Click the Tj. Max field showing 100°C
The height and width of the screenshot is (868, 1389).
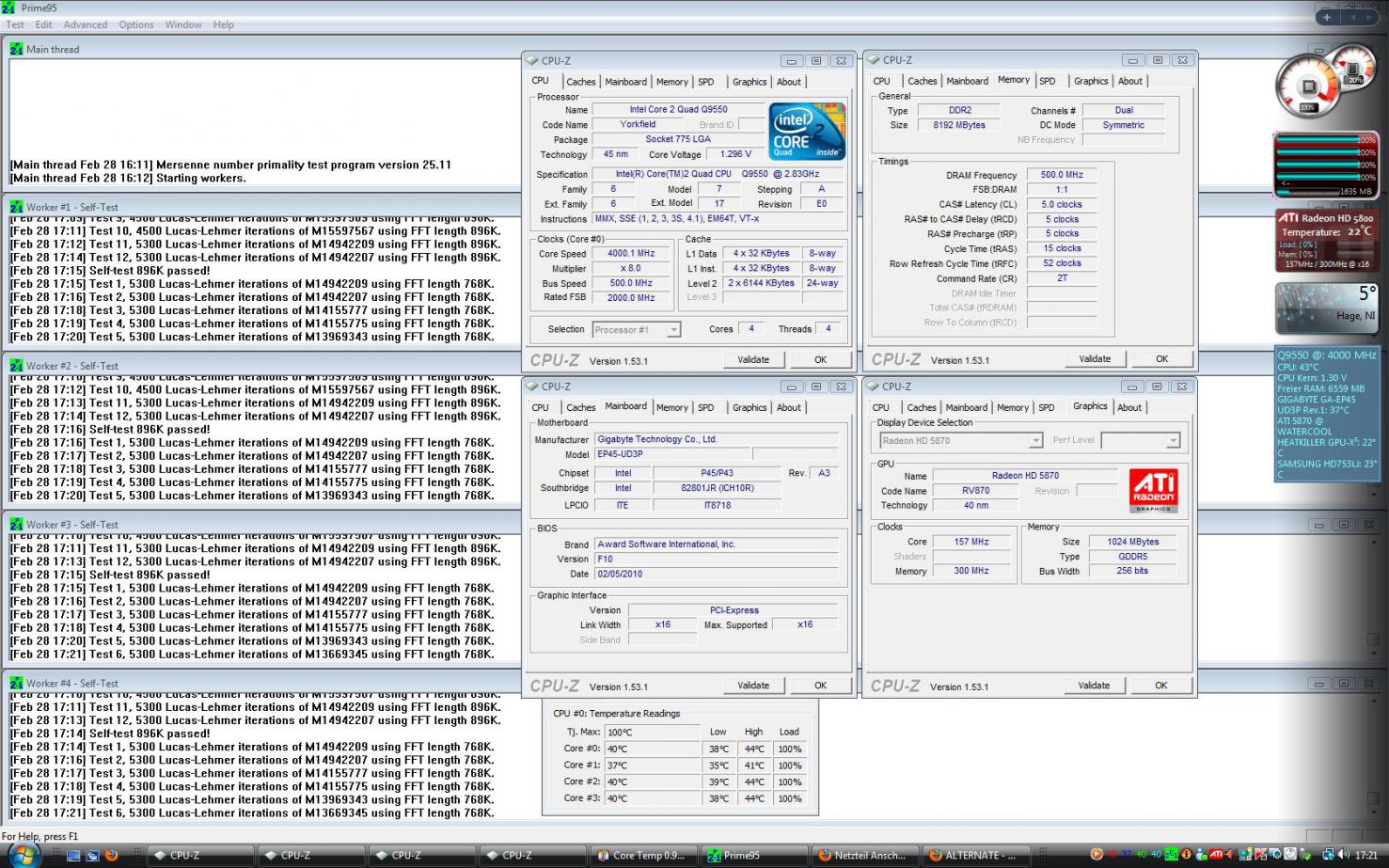653,733
